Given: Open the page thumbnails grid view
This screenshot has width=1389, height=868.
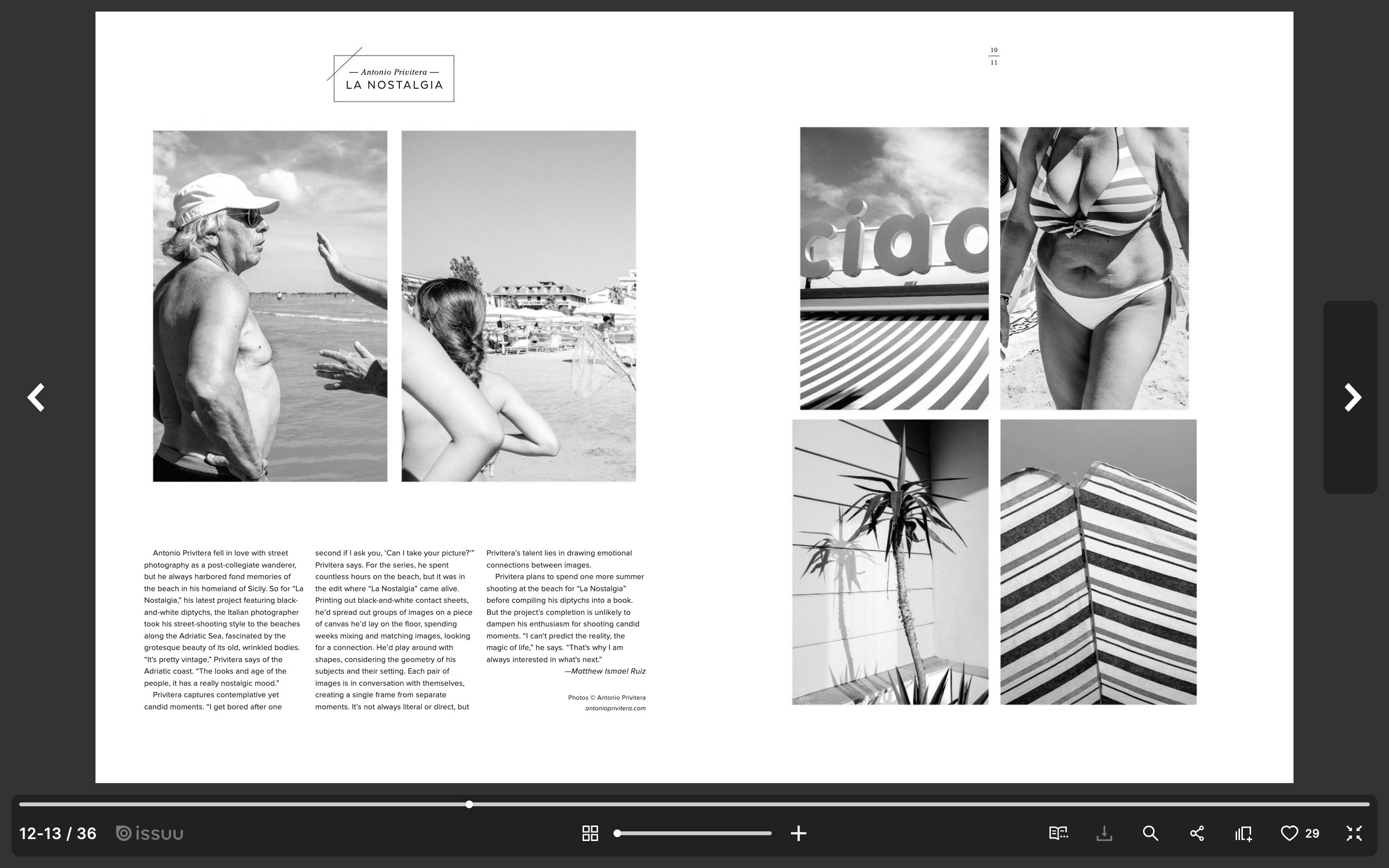Looking at the screenshot, I should coord(590,833).
